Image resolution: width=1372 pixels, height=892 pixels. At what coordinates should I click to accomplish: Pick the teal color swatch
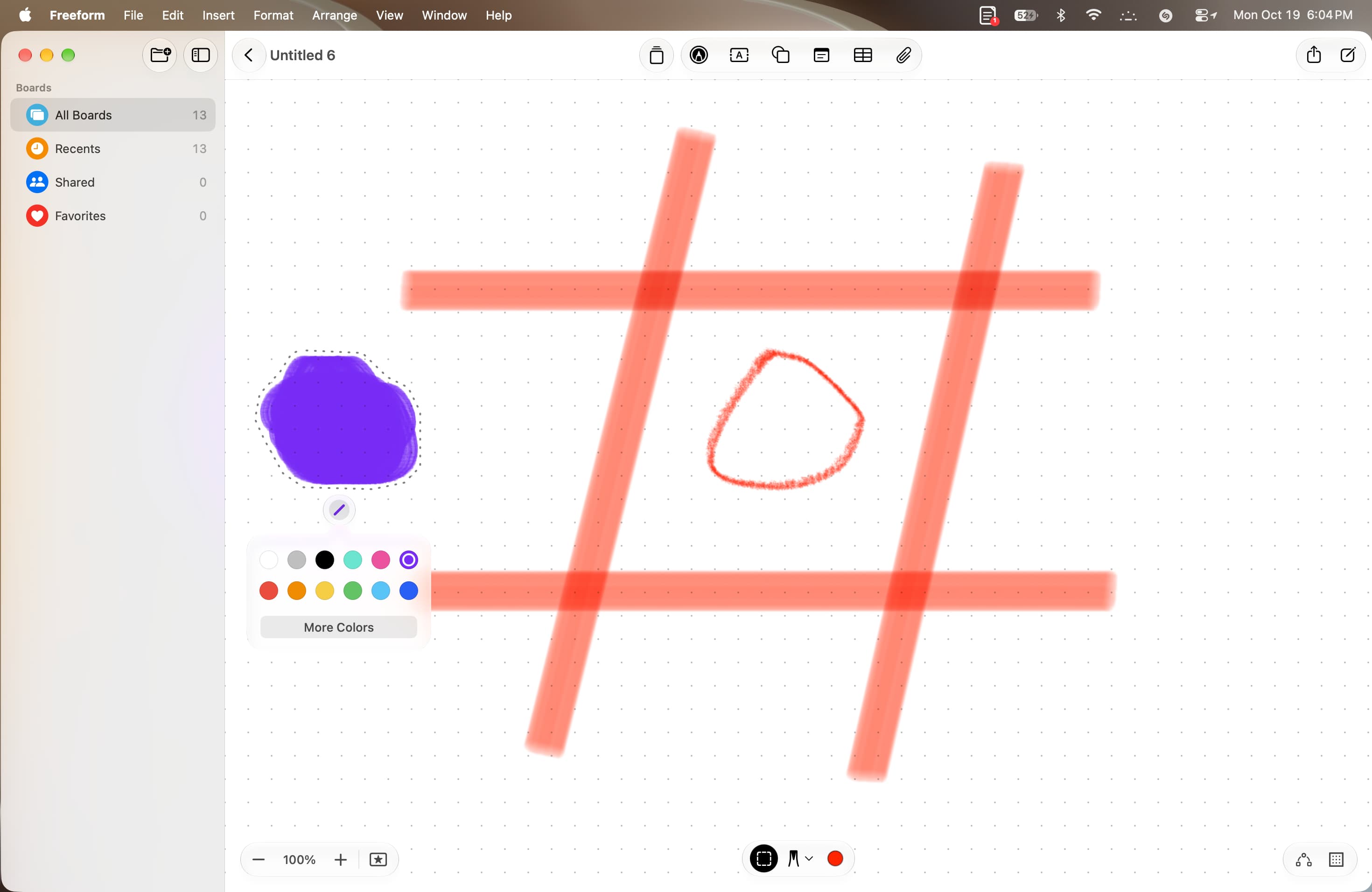[x=353, y=559]
